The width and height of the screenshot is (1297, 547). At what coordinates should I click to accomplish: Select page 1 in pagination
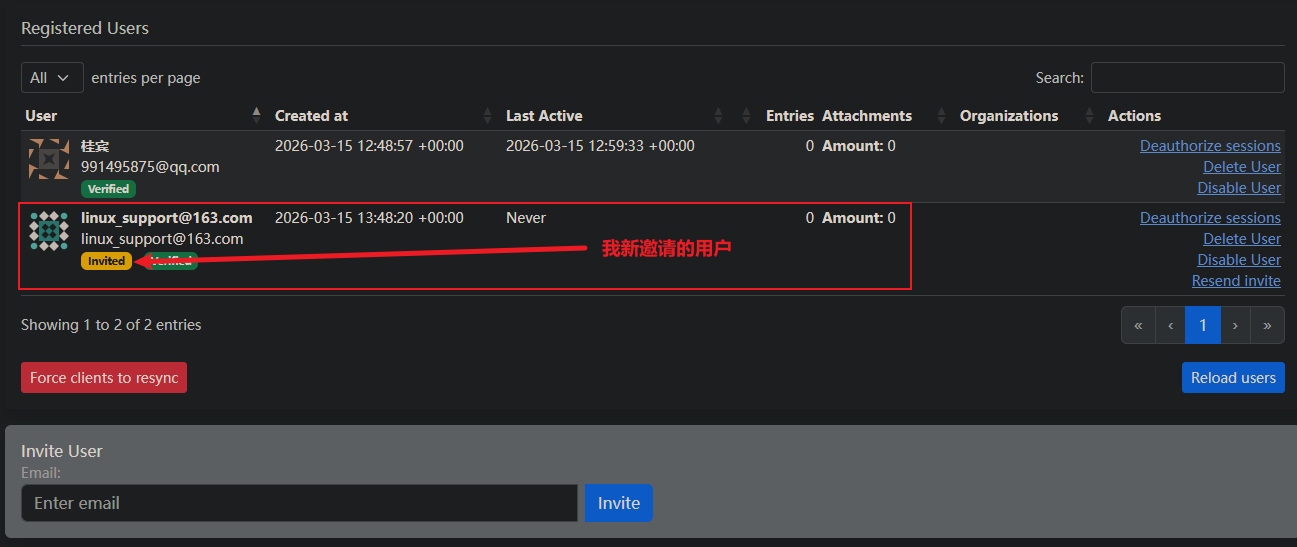coord(1203,325)
